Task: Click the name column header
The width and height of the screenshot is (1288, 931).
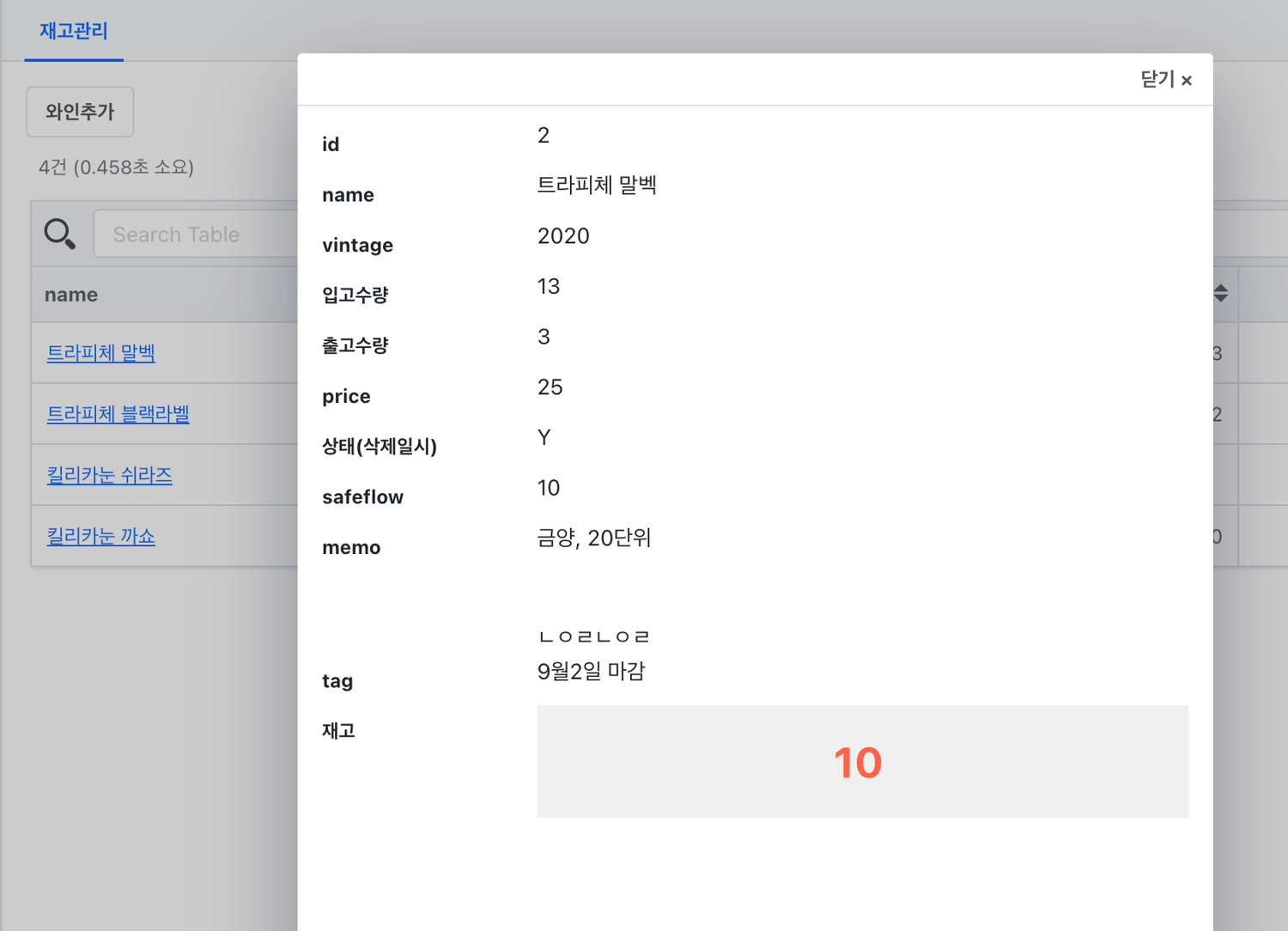Action: tap(71, 295)
